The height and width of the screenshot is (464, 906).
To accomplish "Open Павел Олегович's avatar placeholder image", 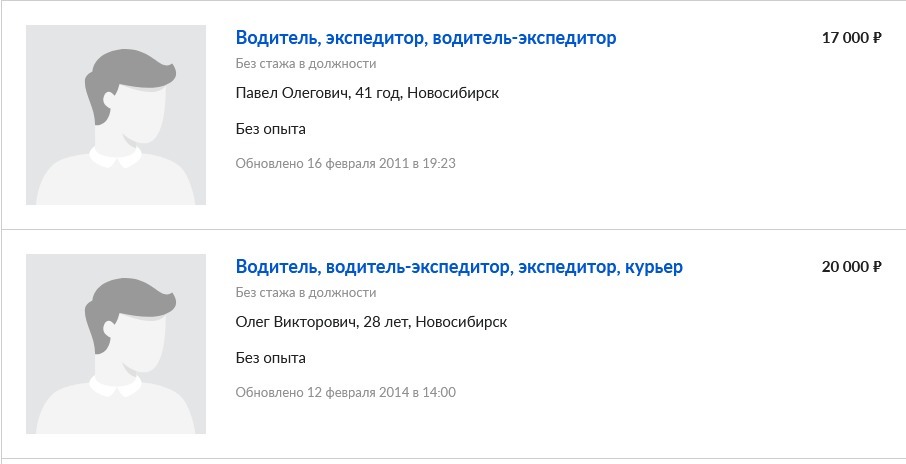I will pyautogui.click(x=116, y=114).
